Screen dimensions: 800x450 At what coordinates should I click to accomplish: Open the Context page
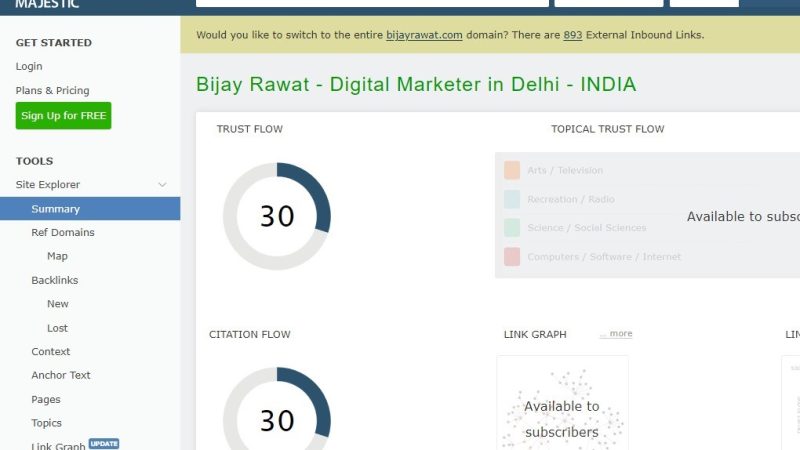coord(51,352)
